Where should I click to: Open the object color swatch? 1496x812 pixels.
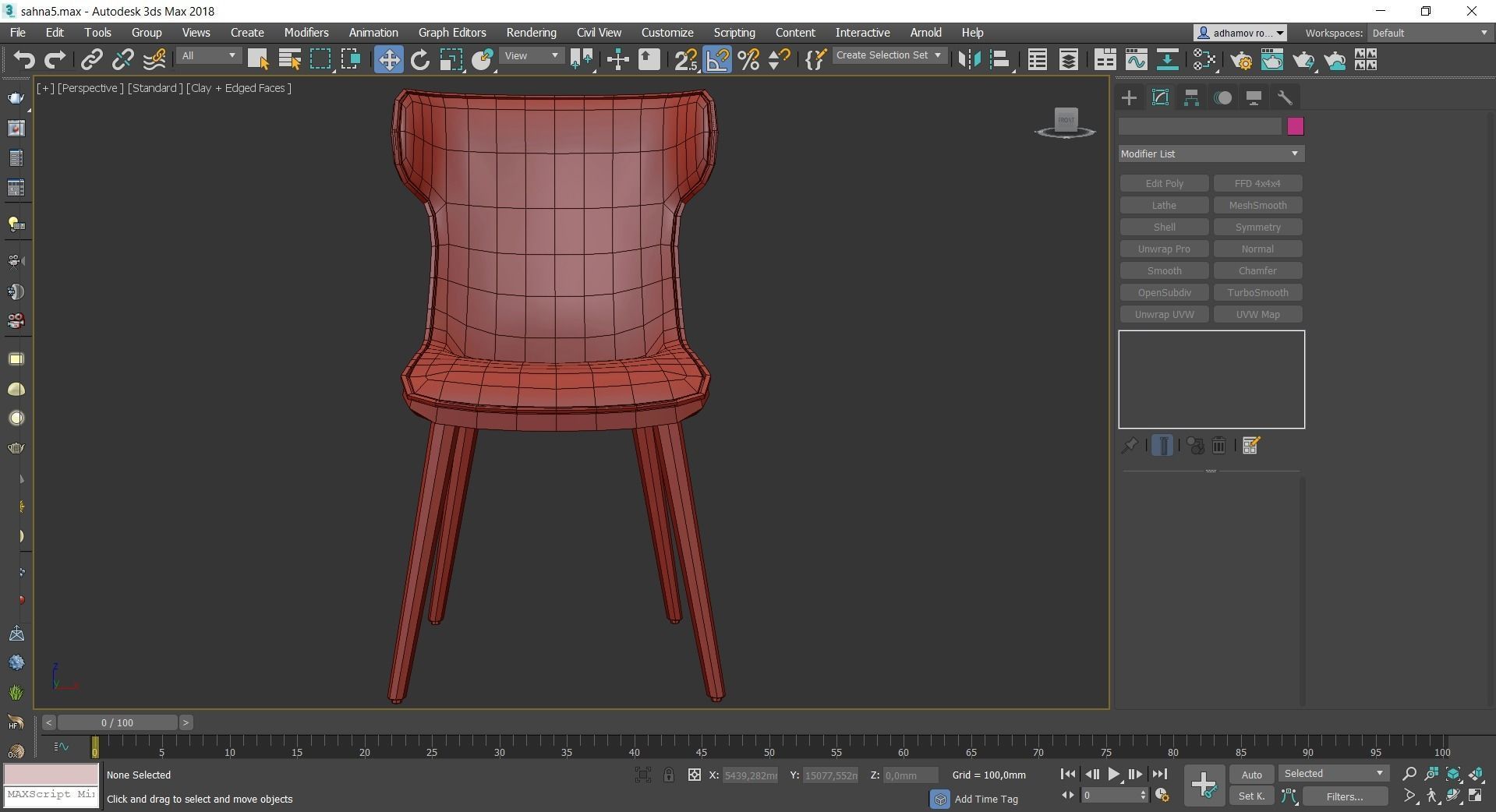tap(1296, 126)
